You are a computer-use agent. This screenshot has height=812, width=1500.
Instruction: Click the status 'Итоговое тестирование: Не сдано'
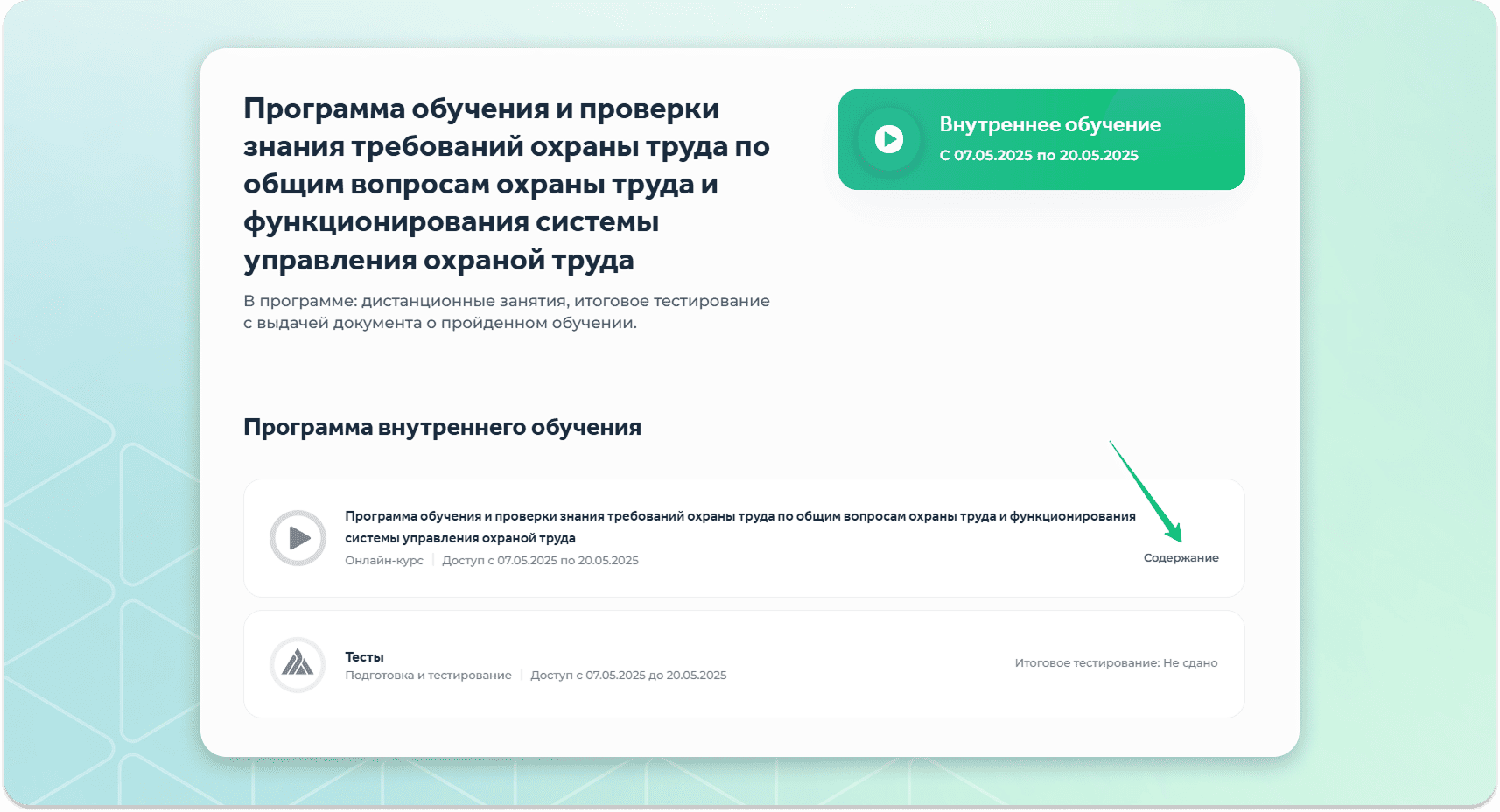pyautogui.click(x=1116, y=663)
